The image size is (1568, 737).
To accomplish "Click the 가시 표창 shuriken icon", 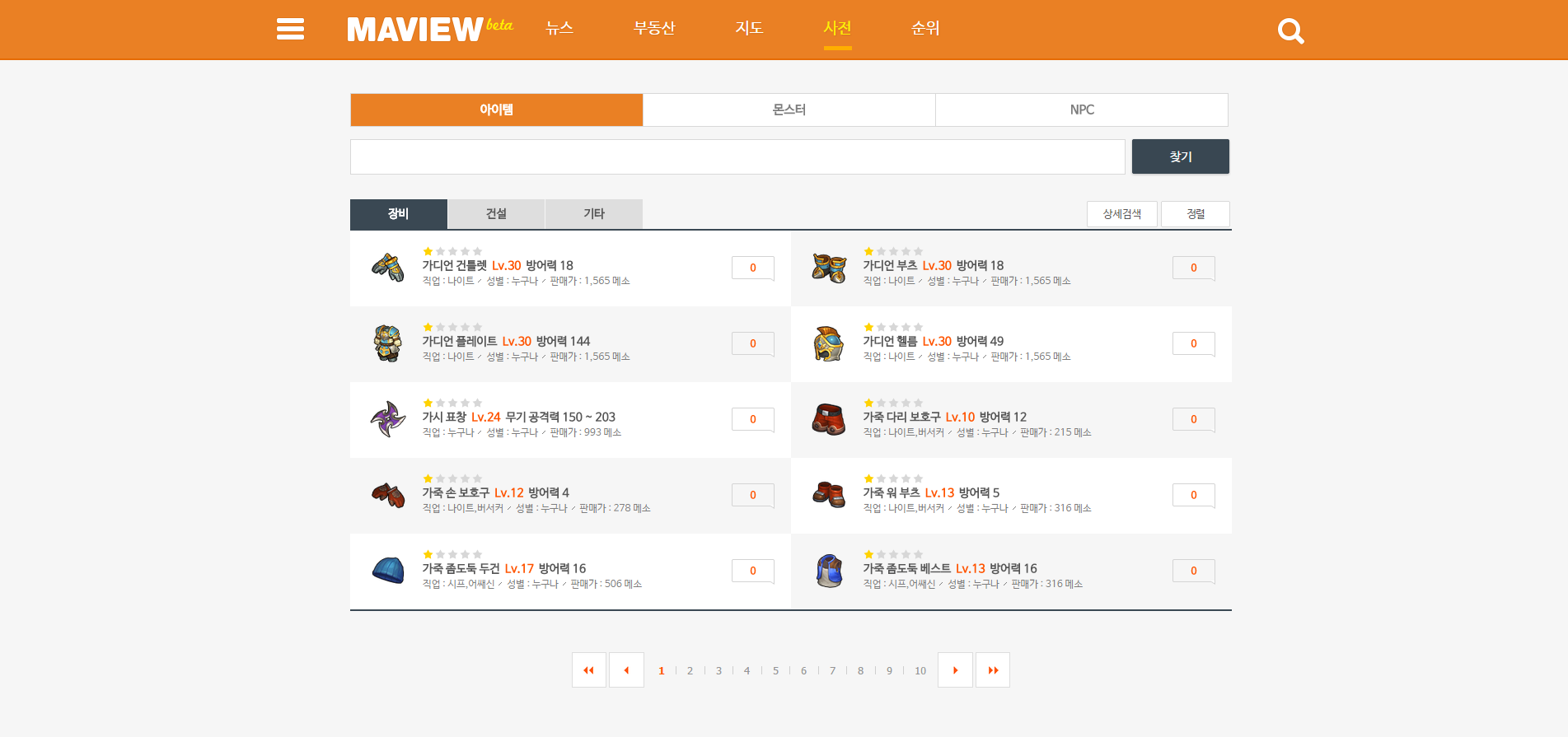I will (x=387, y=419).
